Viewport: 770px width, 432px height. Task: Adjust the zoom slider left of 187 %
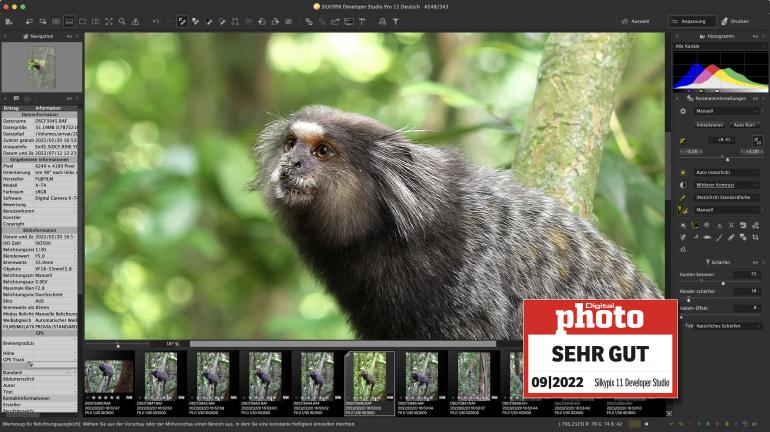tap(118, 345)
